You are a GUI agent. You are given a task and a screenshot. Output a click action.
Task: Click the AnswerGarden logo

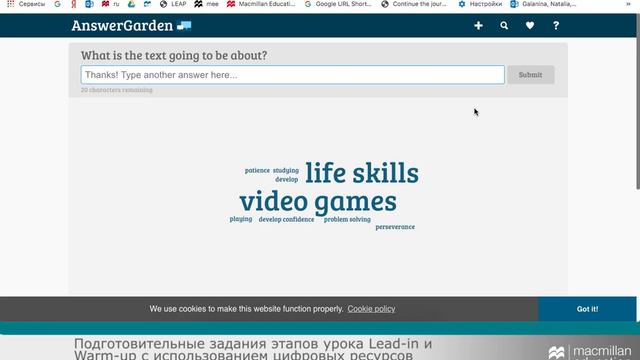point(131,26)
